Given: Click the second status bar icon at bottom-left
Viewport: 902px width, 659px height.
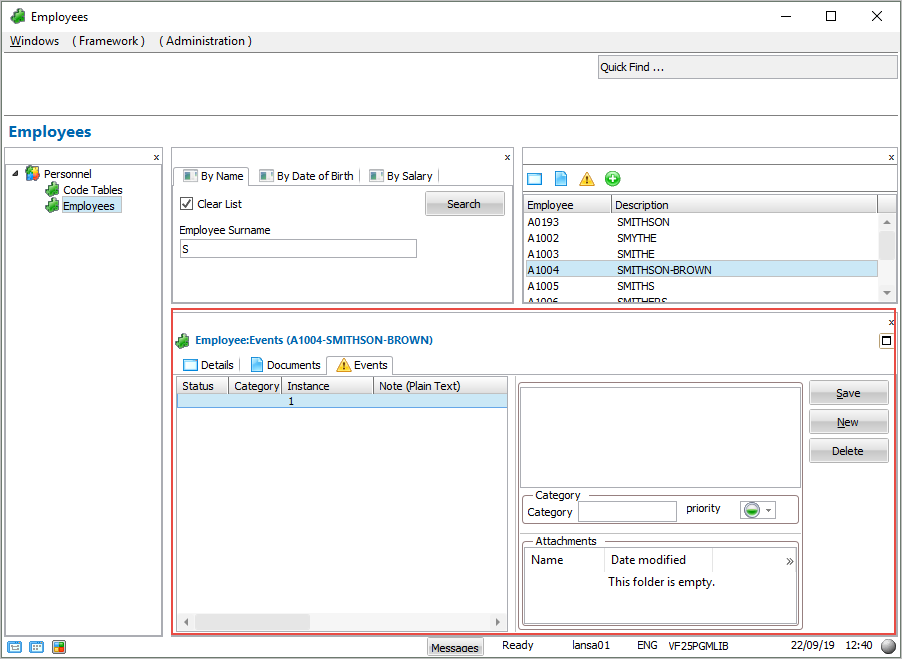Looking at the screenshot, I should point(37,647).
